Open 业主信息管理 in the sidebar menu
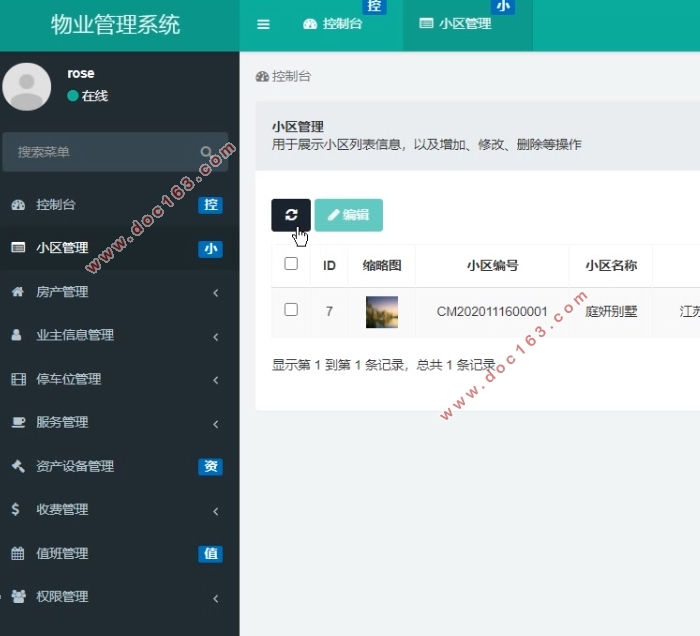The image size is (700, 636). (119, 335)
